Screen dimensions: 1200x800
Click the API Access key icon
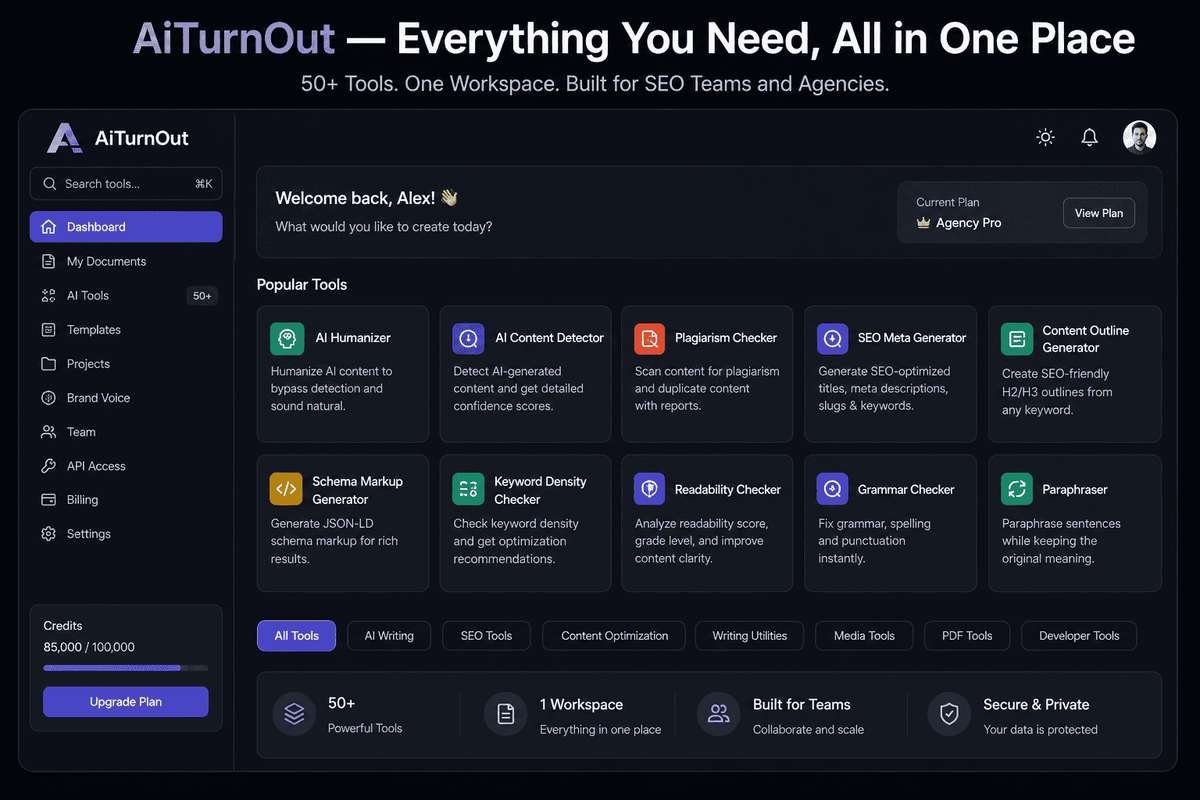coord(48,466)
